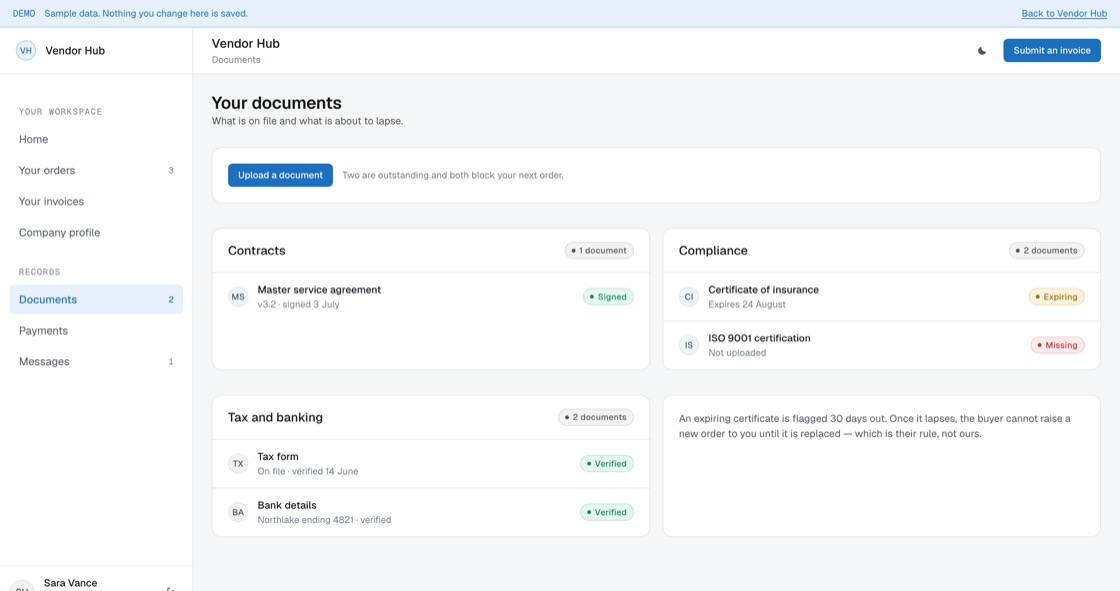Click the Your orders count badge 3
This screenshot has width=1120, height=591.
(x=171, y=171)
